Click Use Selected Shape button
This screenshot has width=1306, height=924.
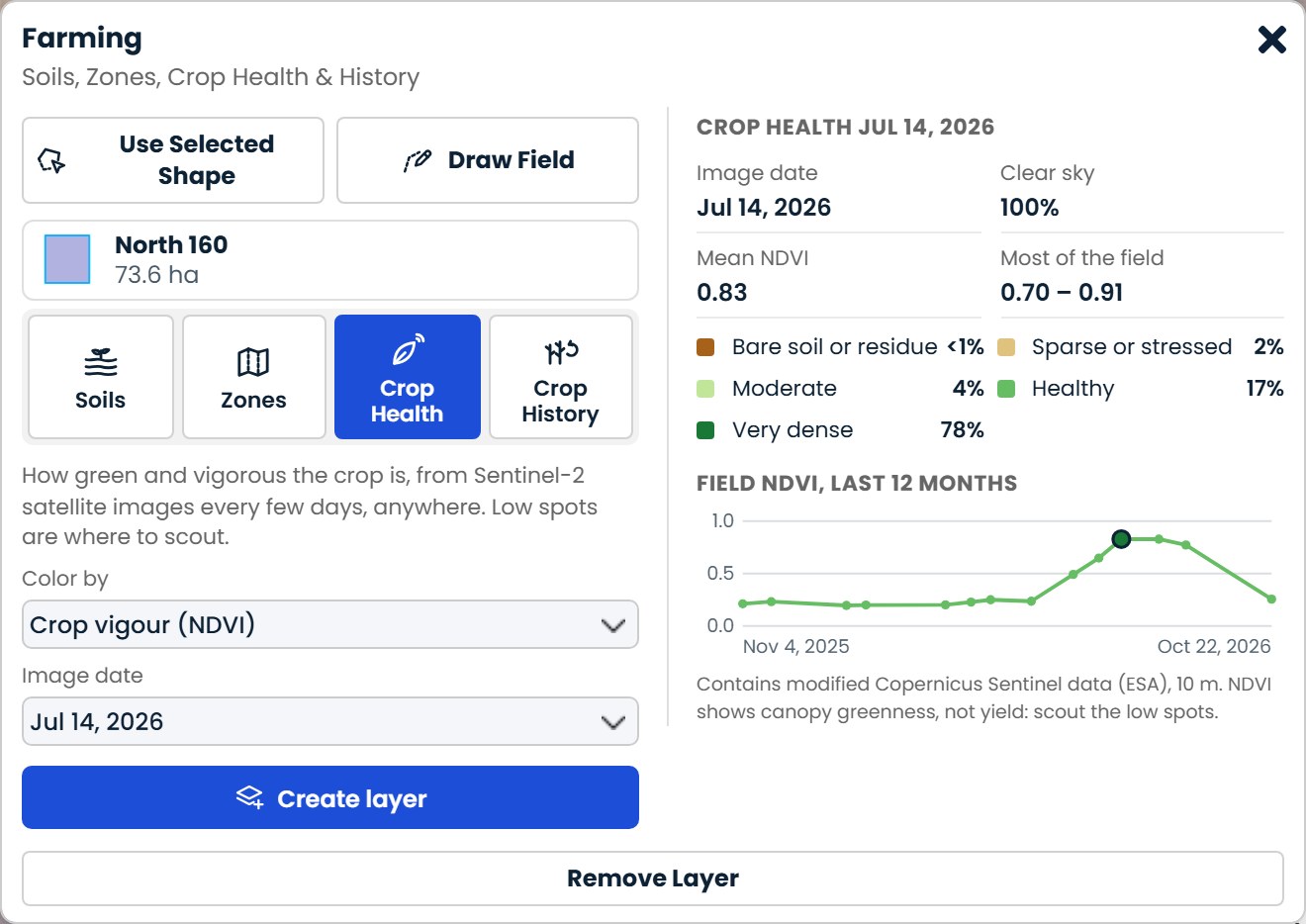(x=173, y=160)
